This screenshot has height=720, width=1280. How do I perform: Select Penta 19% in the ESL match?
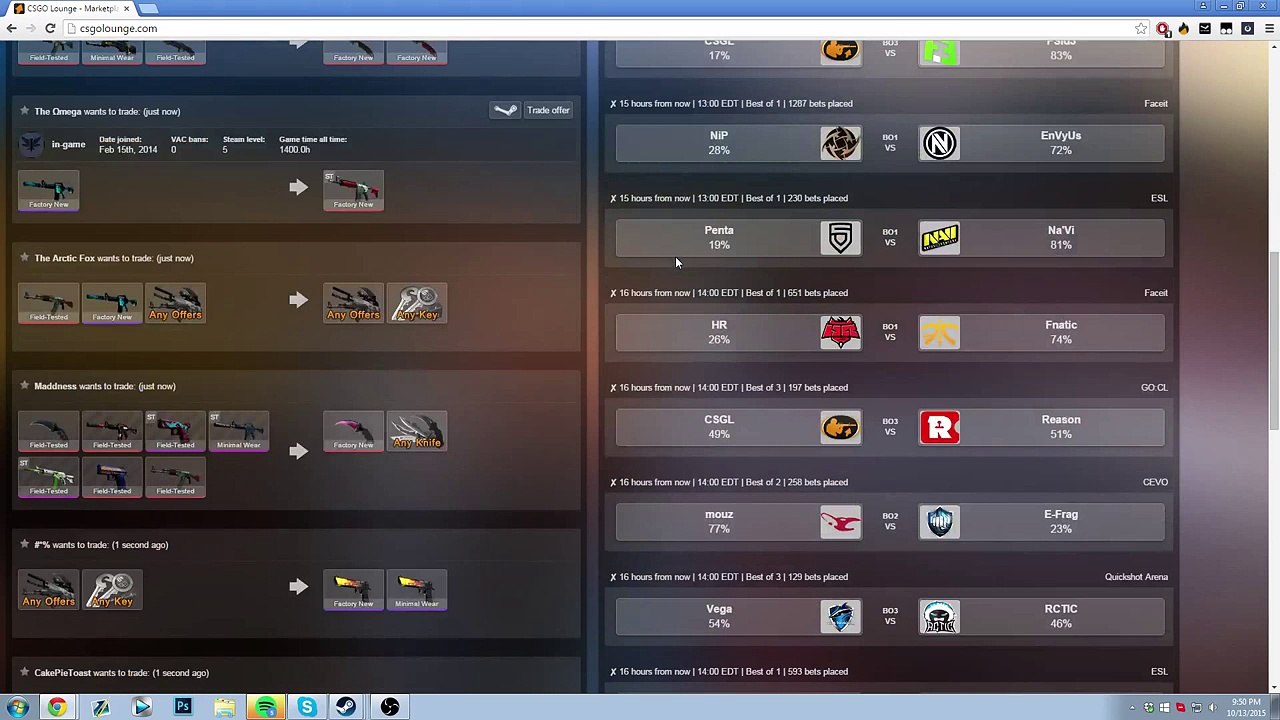coord(719,238)
